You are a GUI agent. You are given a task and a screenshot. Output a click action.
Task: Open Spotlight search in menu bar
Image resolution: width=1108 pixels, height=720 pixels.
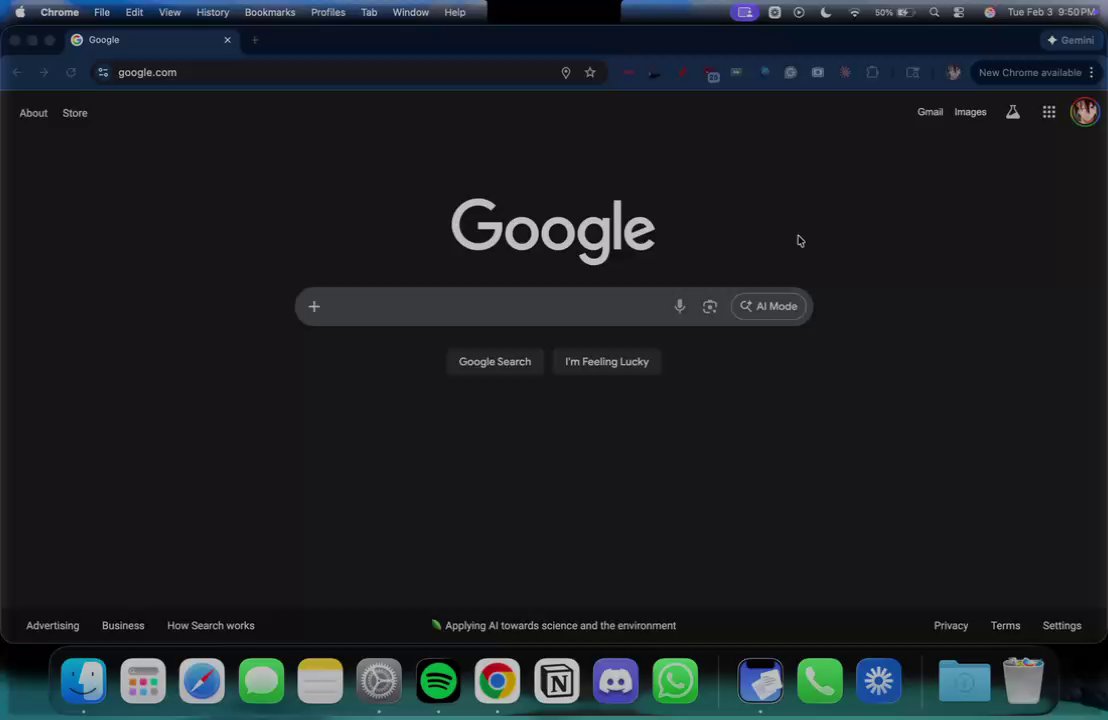pos(934,12)
